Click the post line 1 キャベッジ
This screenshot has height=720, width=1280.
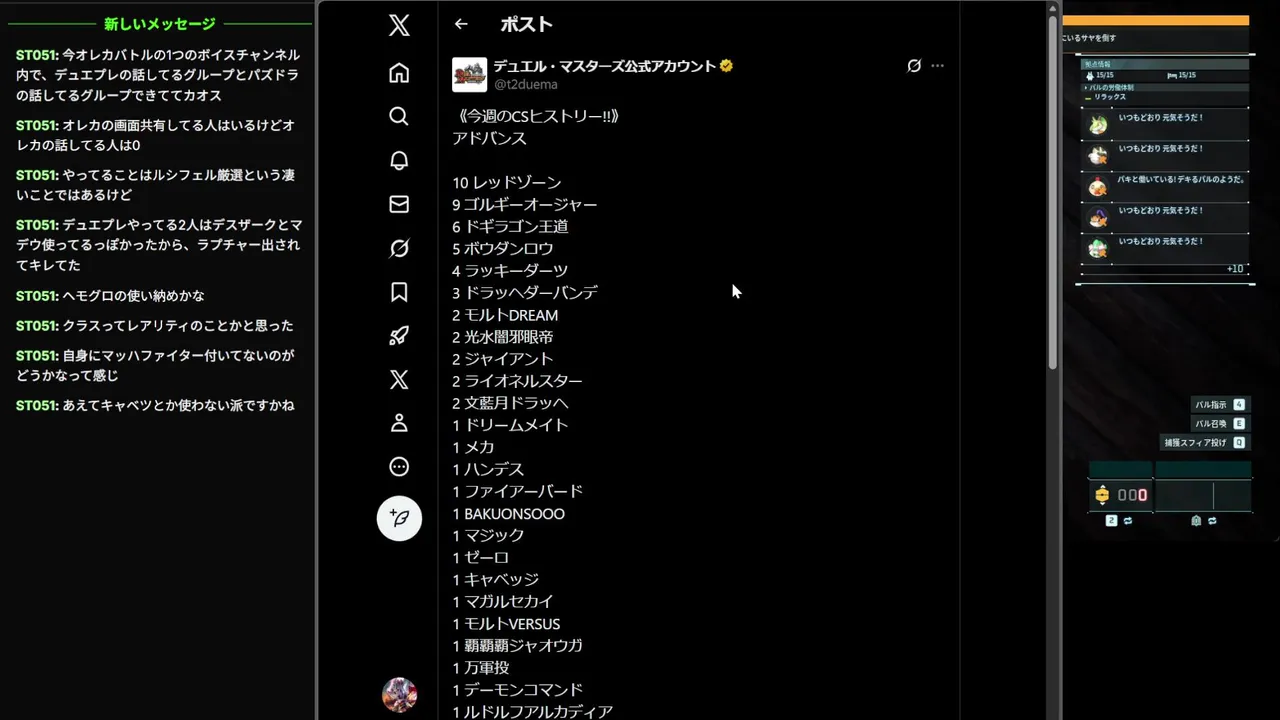tap(495, 579)
